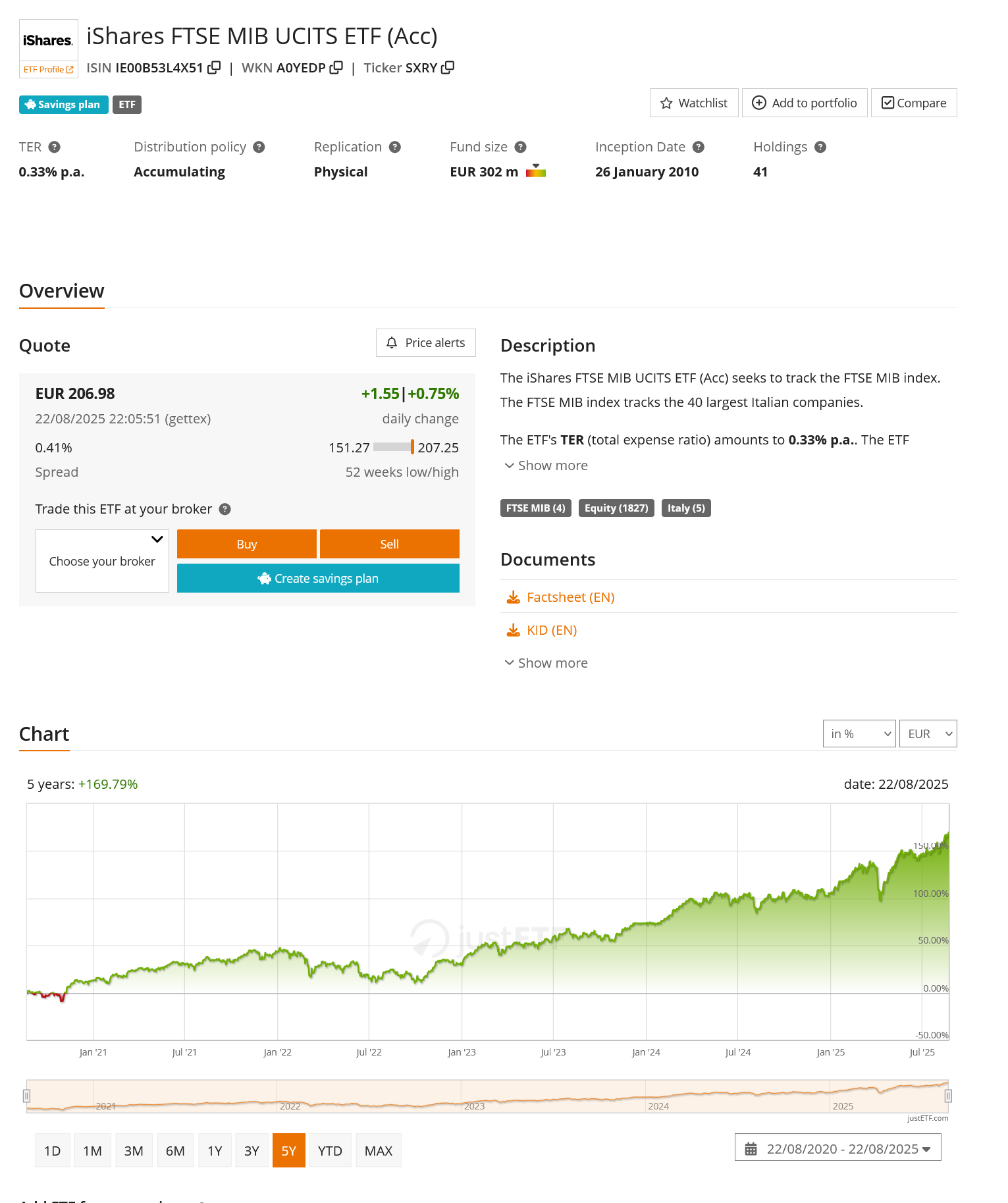Toggle the Compare checkbox button
The width and height of the screenshot is (1008, 1203).
[914, 103]
